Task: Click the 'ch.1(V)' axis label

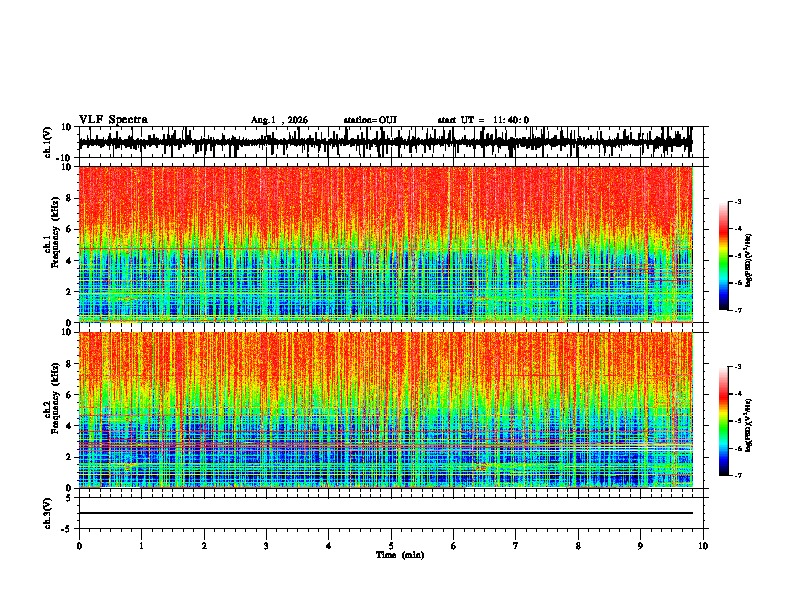Action: click(x=48, y=142)
